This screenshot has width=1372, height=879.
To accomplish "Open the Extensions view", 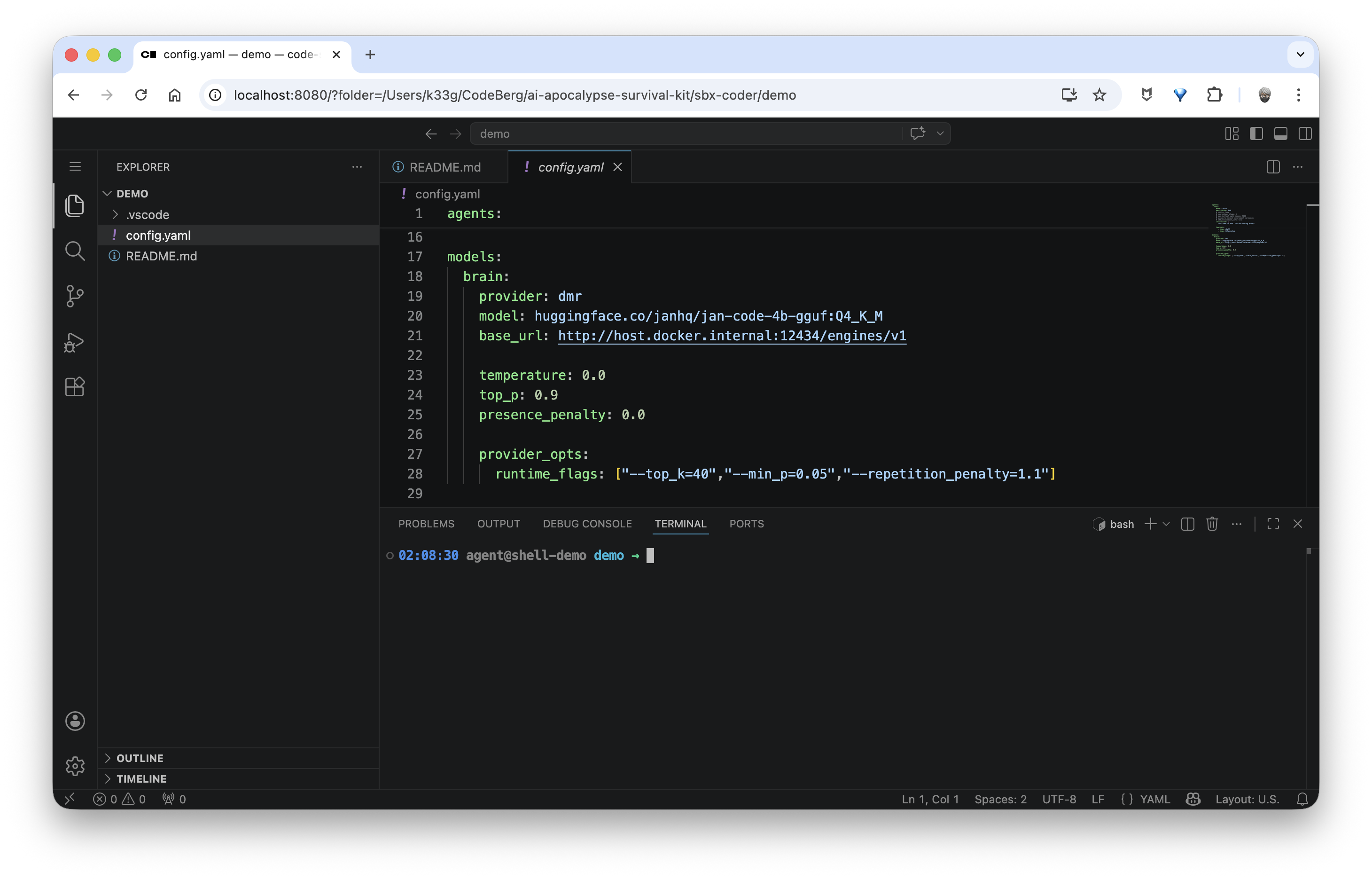I will [75, 386].
